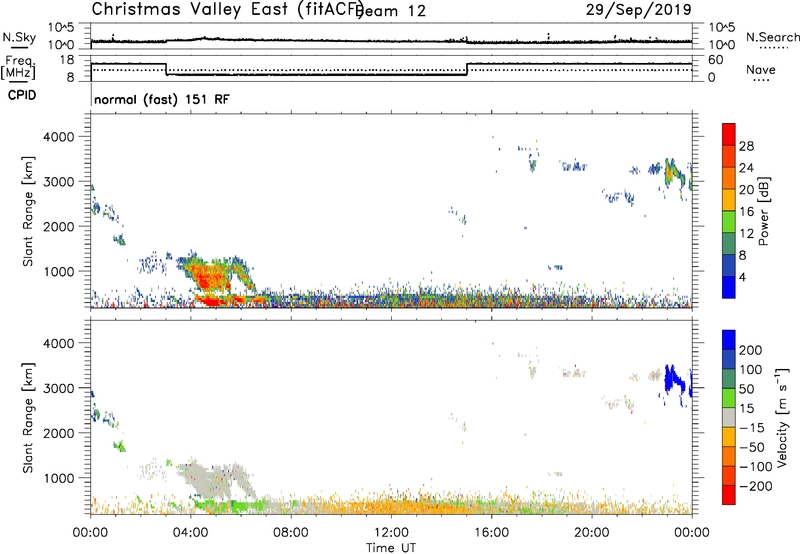Click the title "Christmas Valley East (fitACF)"

(x=228, y=9)
